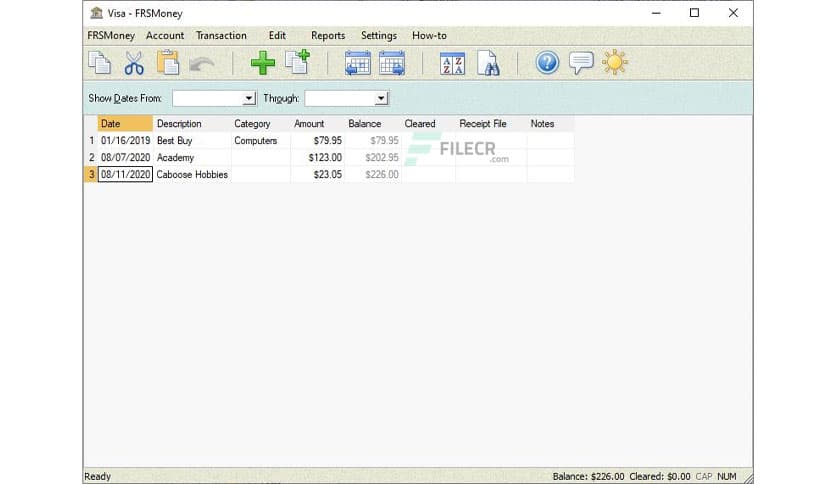Click the Copy icon in toolbar
836x484 pixels.
tap(99, 63)
